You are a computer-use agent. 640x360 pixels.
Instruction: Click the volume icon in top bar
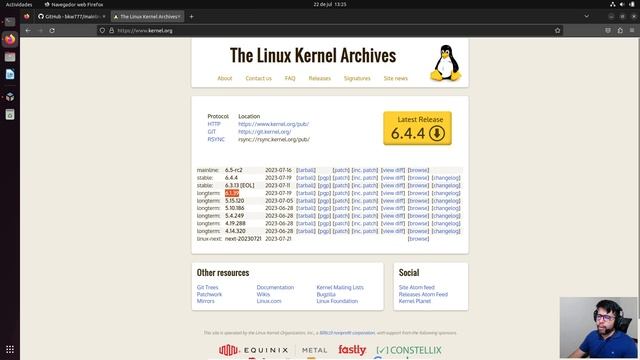point(622,4)
